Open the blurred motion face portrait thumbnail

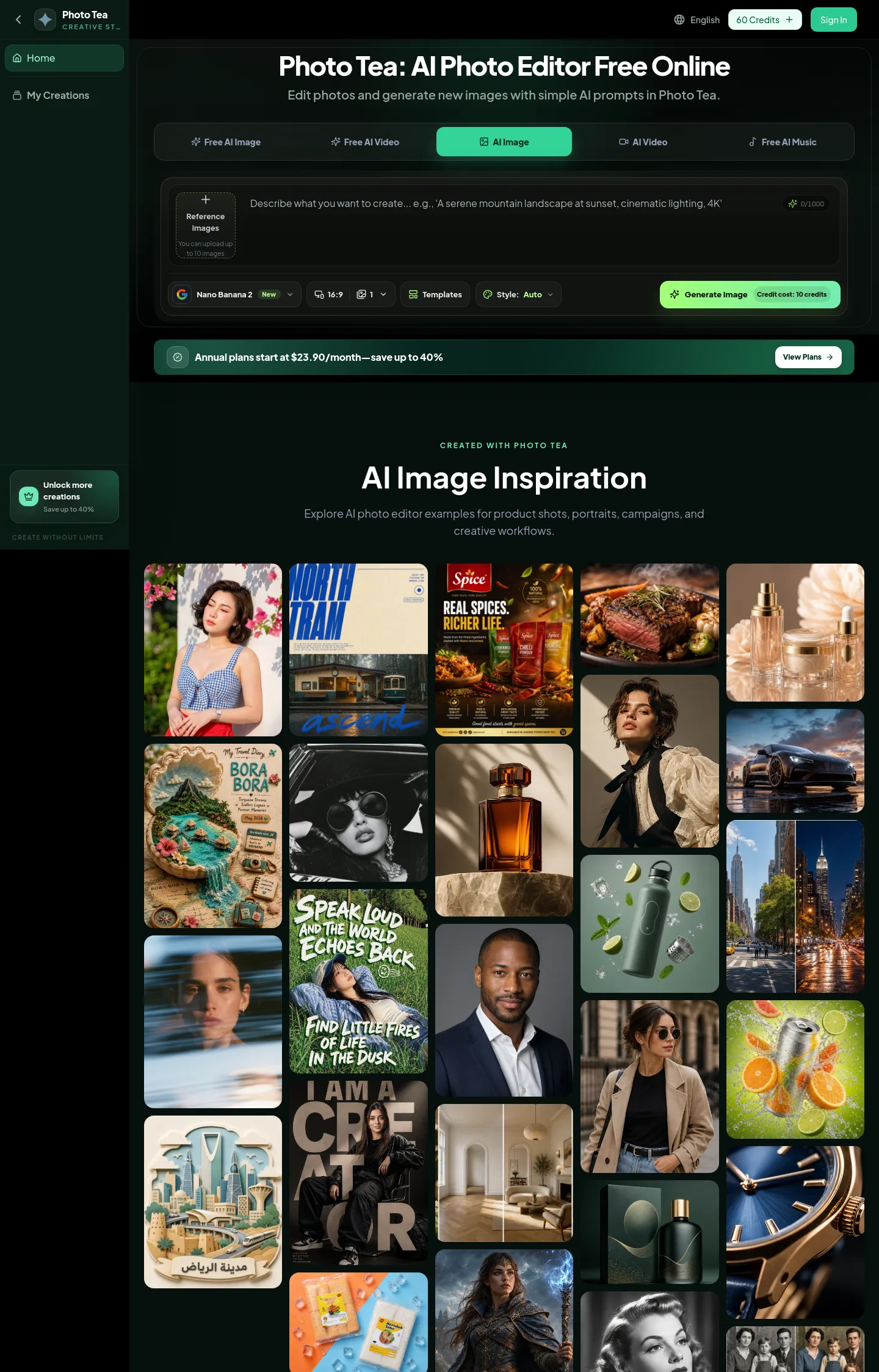[x=213, y=1022]
